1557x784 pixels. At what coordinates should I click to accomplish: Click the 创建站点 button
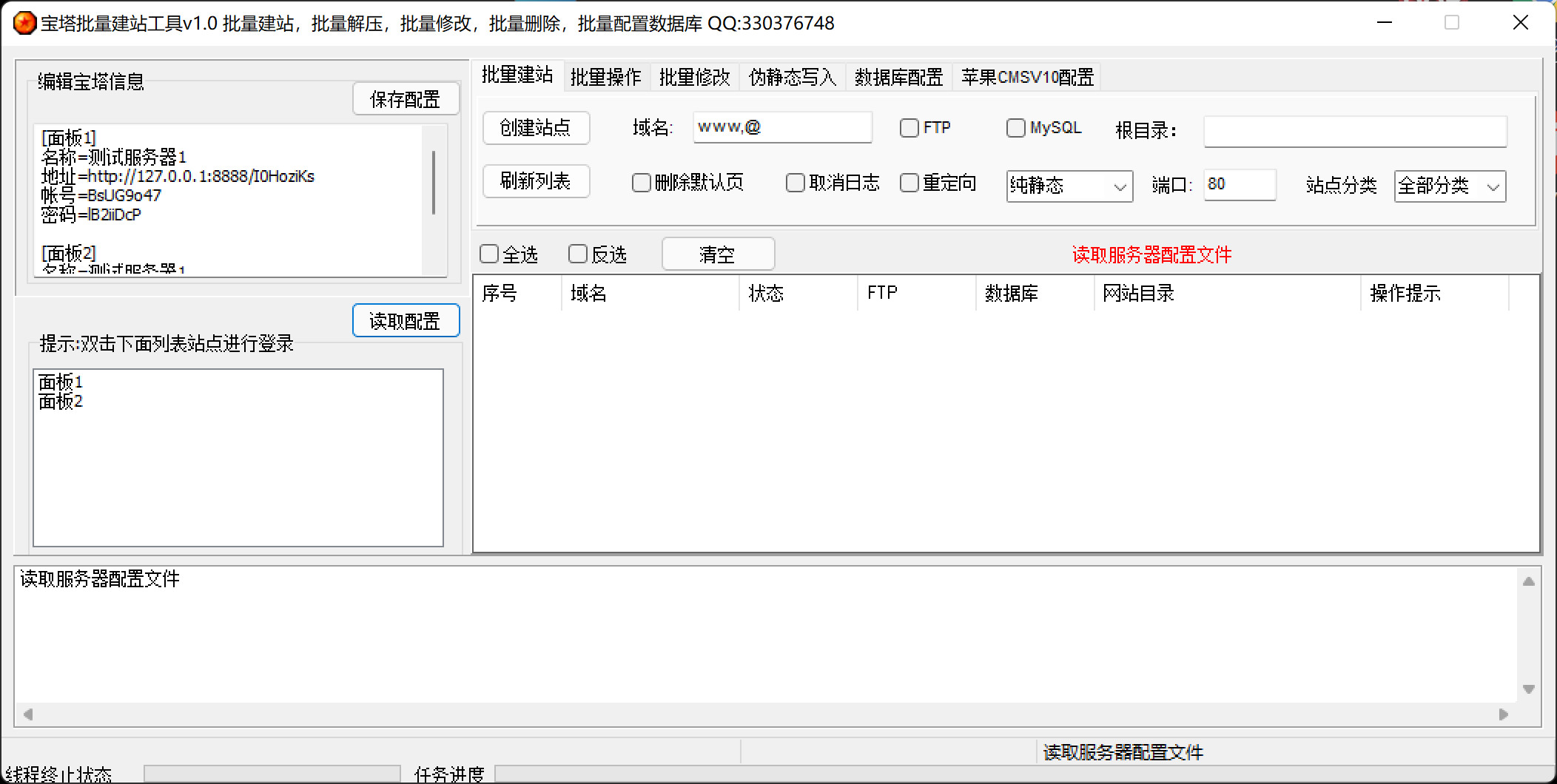536,128
